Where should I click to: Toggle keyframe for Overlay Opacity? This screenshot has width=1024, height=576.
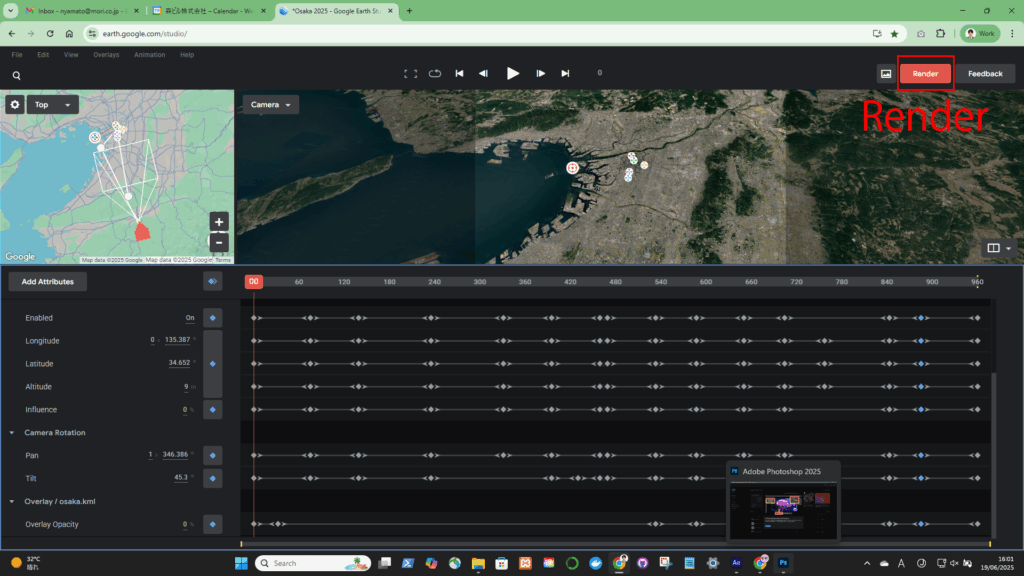pyautogui.click(x=213, y=524)
